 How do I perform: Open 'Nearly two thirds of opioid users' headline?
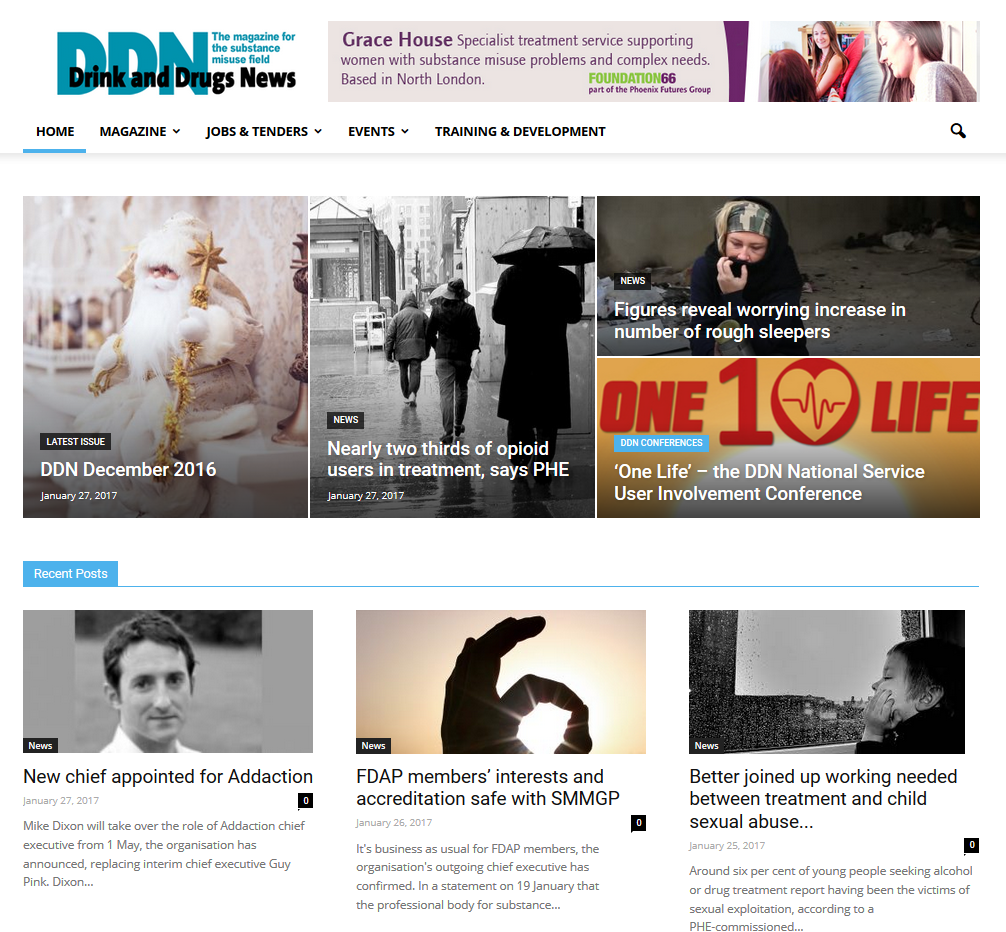(x=448, y=459)
